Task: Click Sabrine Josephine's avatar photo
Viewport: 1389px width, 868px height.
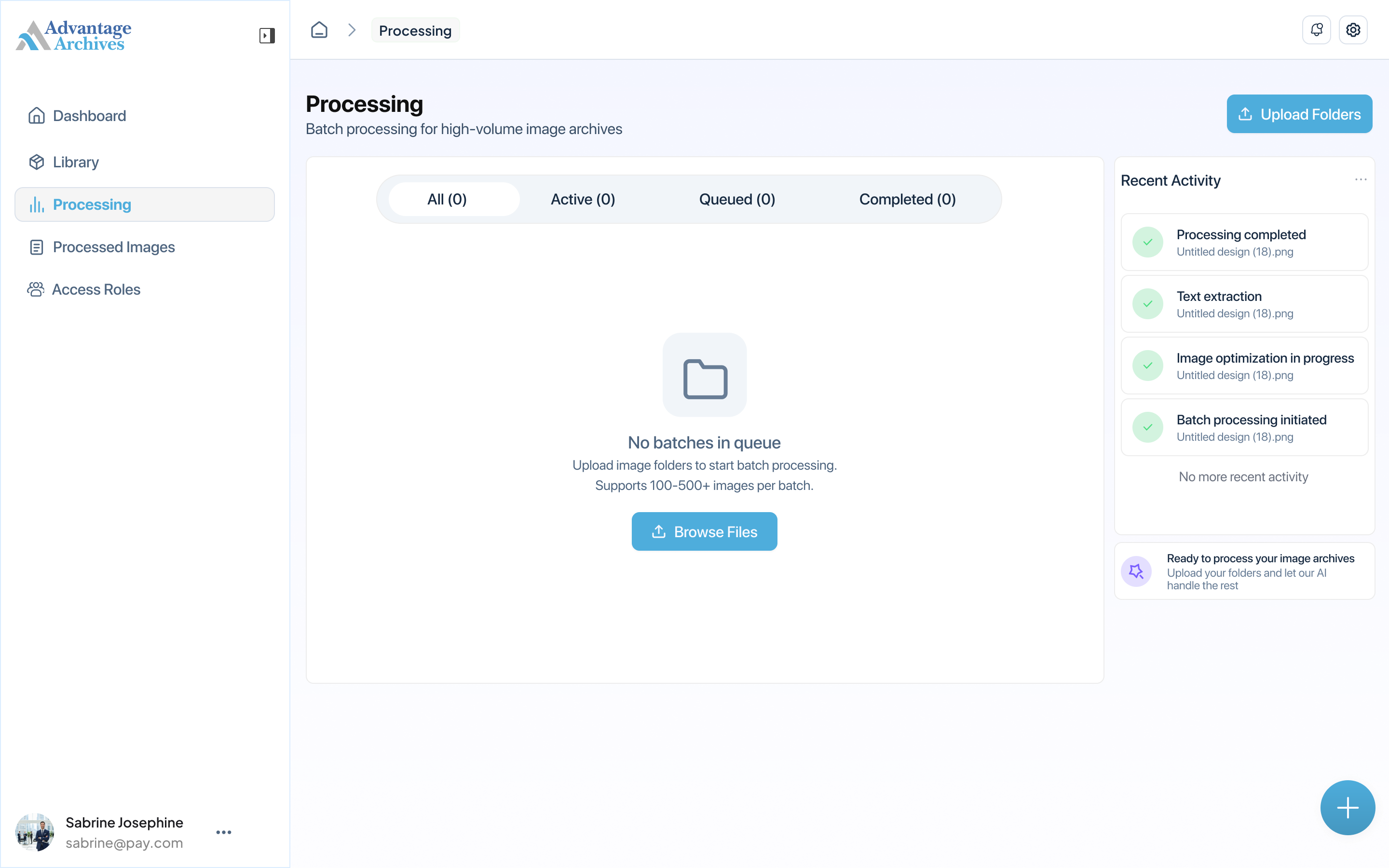Action: point(35,832)
